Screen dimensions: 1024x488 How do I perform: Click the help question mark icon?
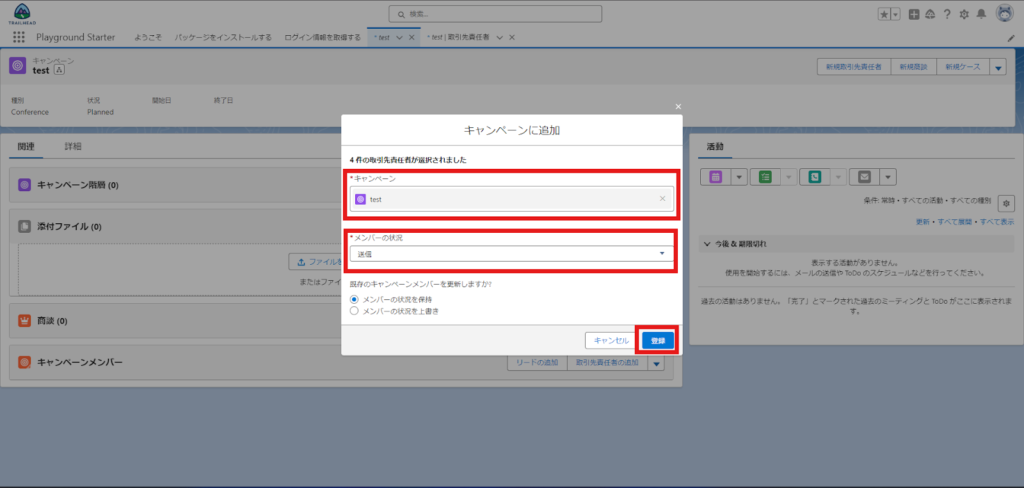pyautogui.click(x=946, y=14)
